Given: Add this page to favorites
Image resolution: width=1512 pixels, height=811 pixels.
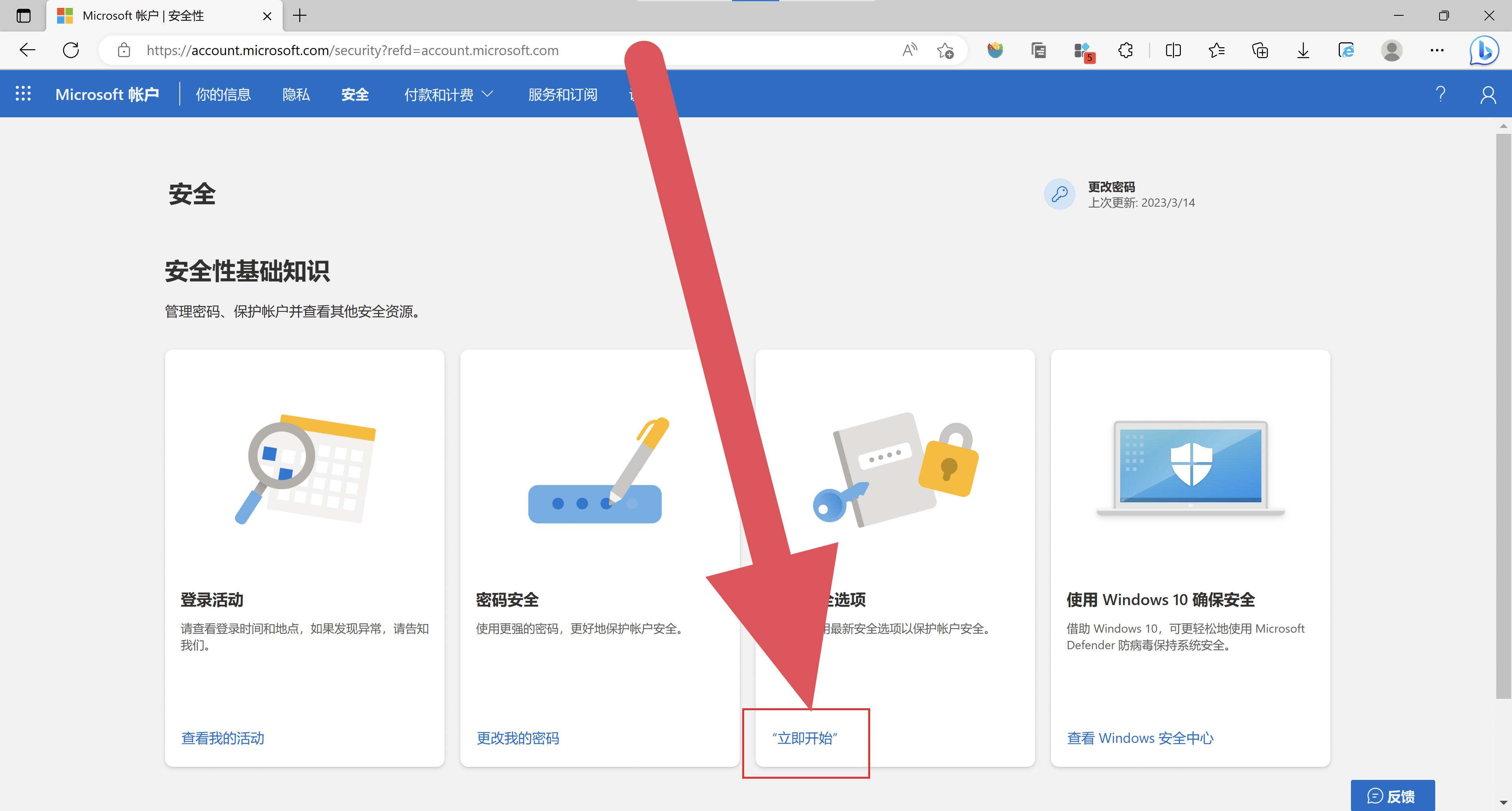Looking at the screenshot, I should [x=945, y=50].
